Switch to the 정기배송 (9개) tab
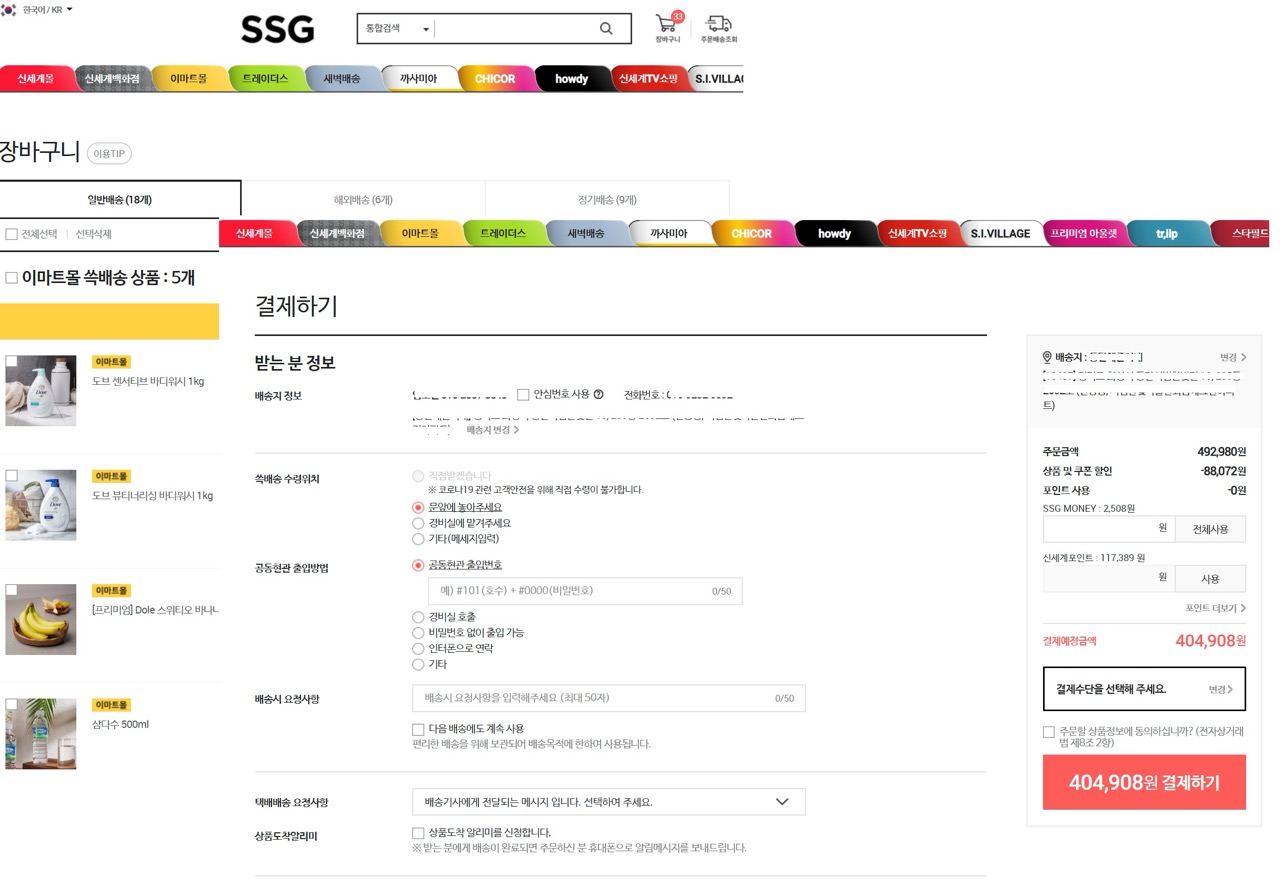Screen dimensions: 1280x885 607,200
